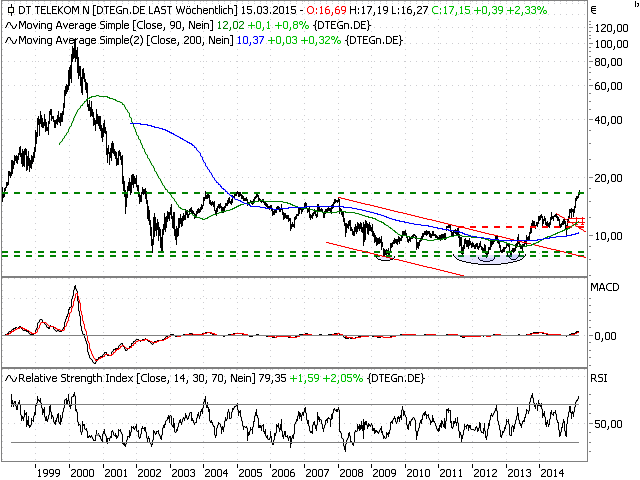Click the 60,00 price axis label
This screenshot has height=480, width=640.
click(x=608, y=86)
